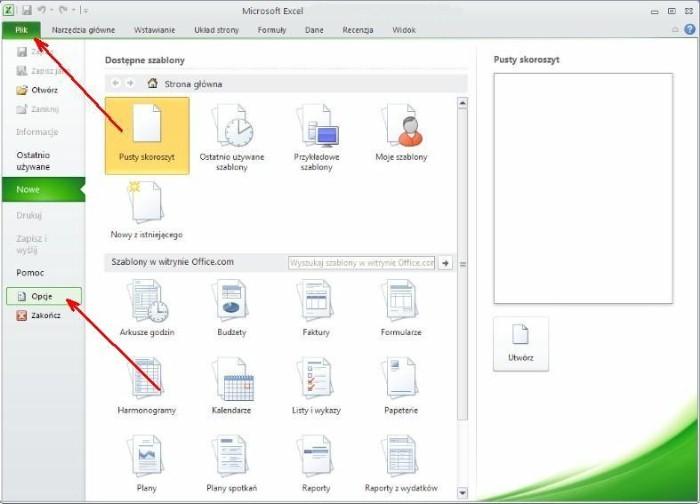The height and width of the screenshot is (504, 700).
Task: Open the Listy i wykazy category
Action: [316, 386]
